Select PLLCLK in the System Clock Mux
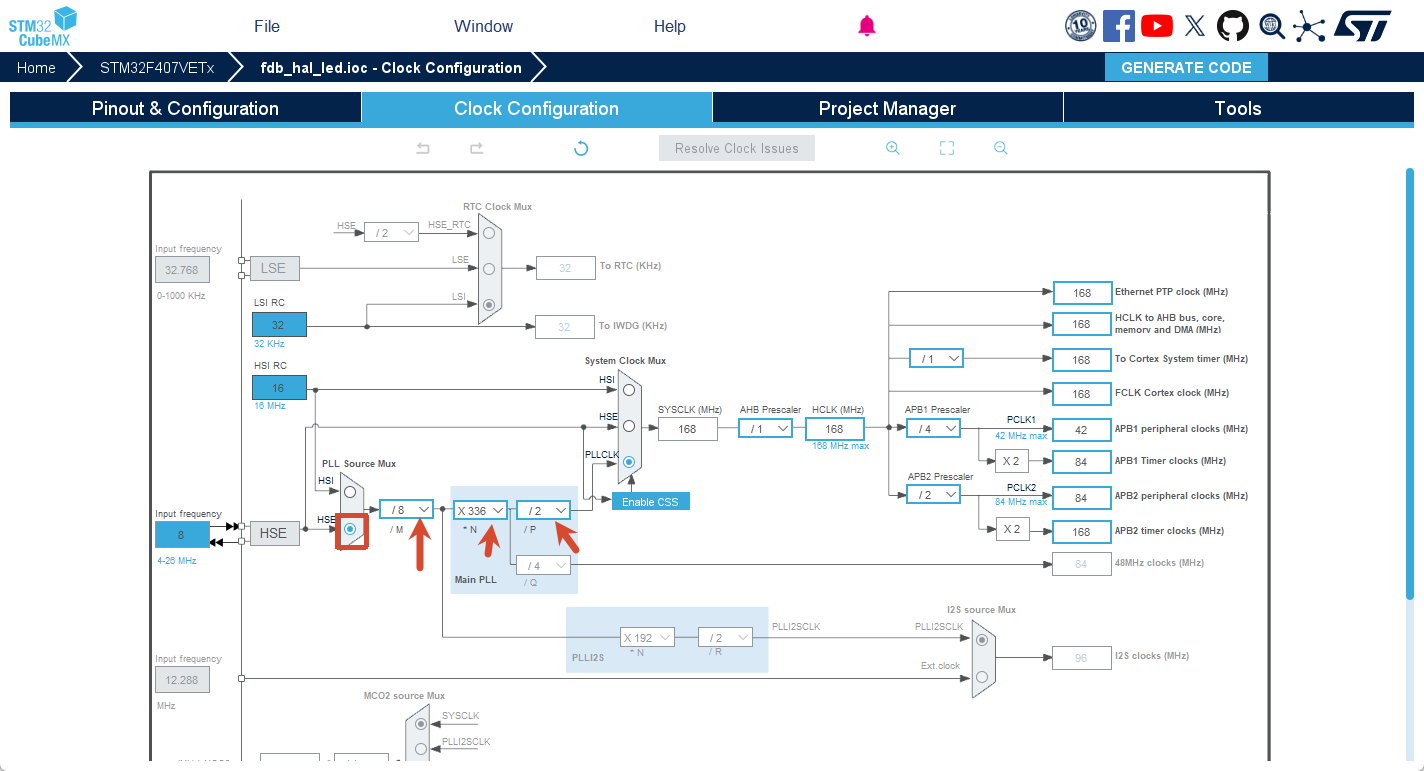1424x771 pixels. (629, 462)
